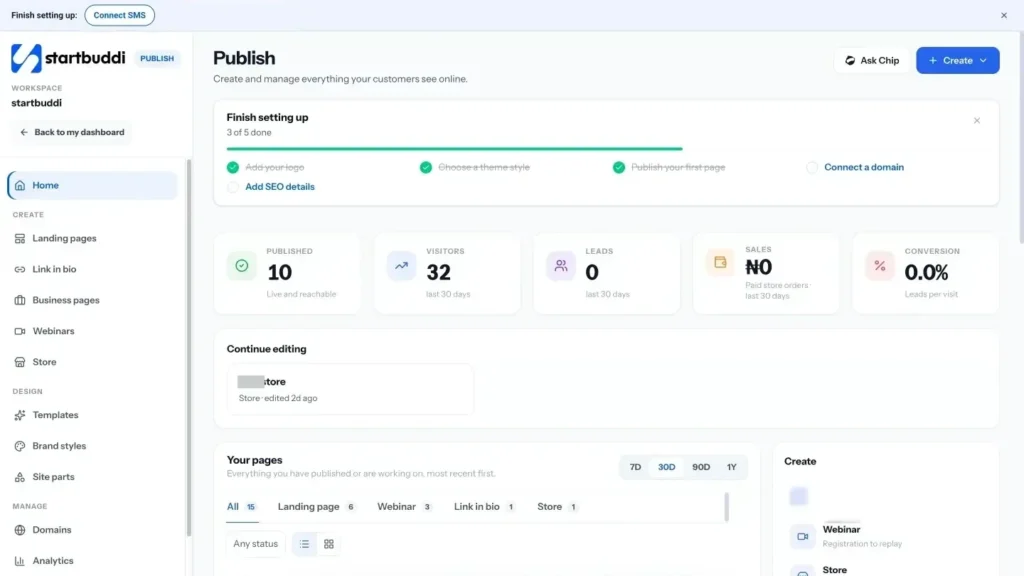Open Domains under Manage
Image resolution: width=1024 pixels, height=576 pixels.
pos(52,530)
